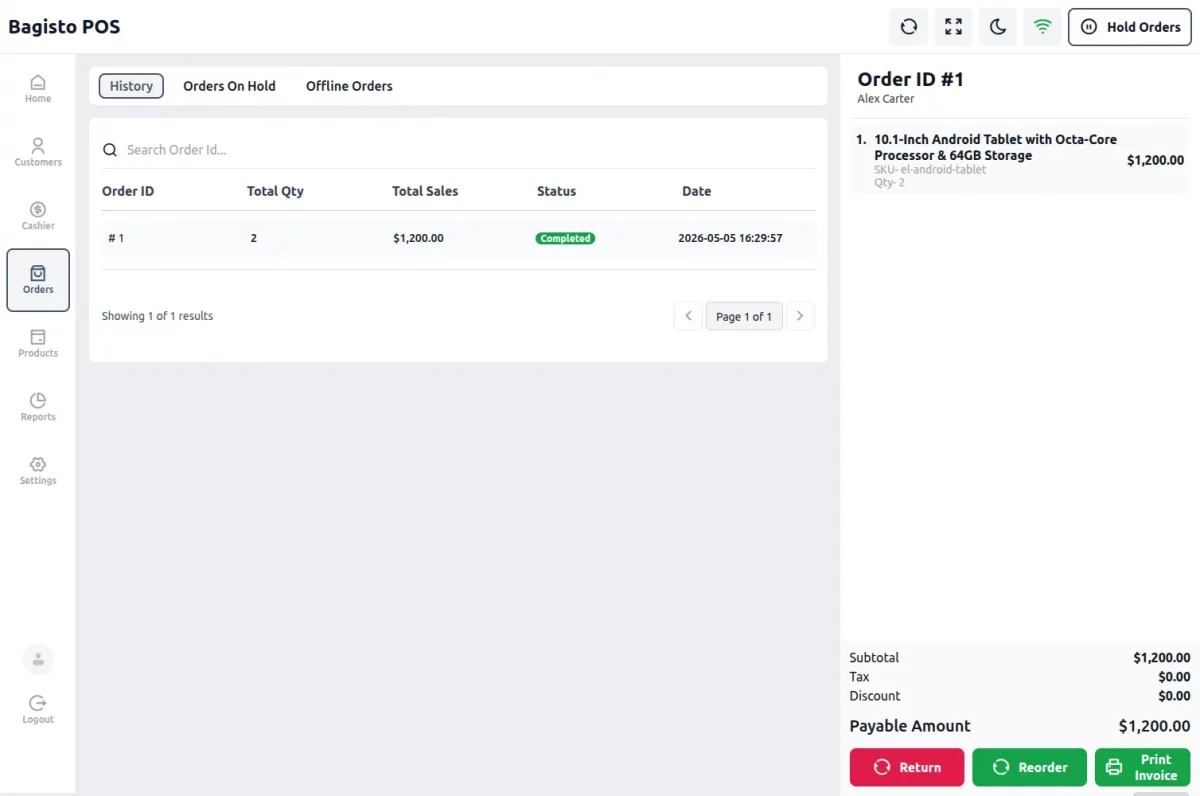The width and height of the screenshot is (1200, 796).
Task: Switch to History tab
Action: click(131, 86)
